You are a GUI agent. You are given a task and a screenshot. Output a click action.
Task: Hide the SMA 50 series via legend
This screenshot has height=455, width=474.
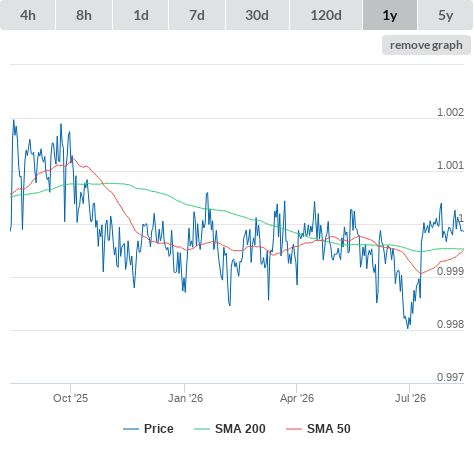329,429
